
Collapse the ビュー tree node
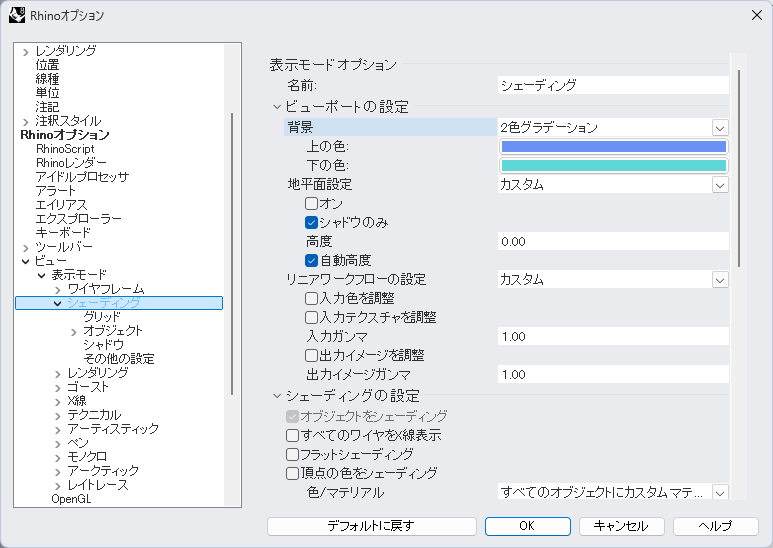[x=26, y=261]
